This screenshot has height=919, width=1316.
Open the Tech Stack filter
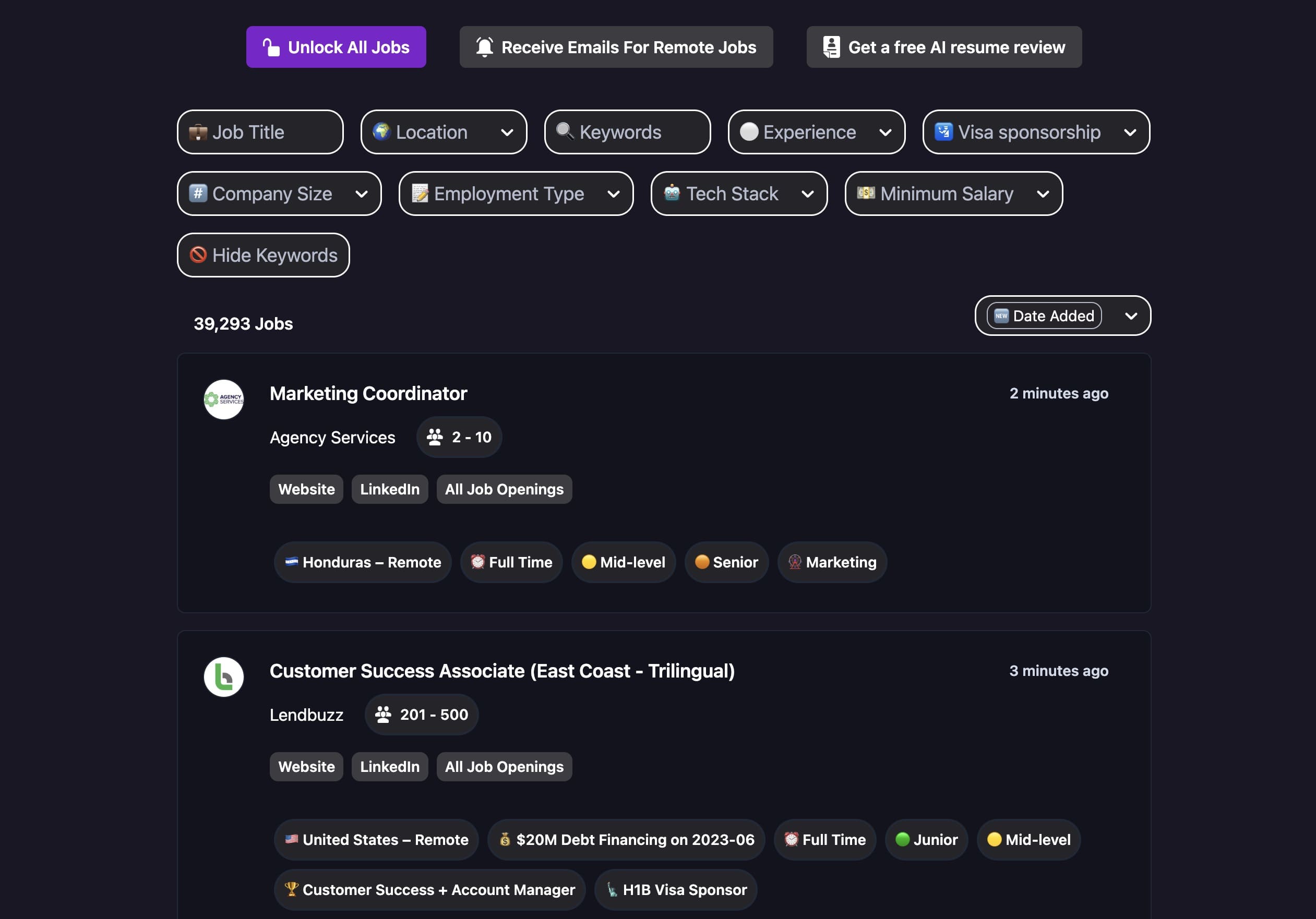pos(739,194)
